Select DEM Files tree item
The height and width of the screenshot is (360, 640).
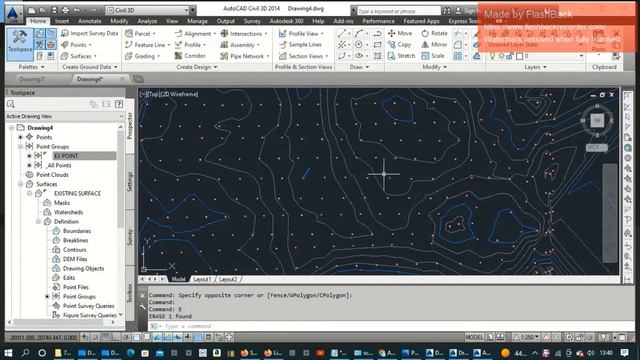[75, 259]
